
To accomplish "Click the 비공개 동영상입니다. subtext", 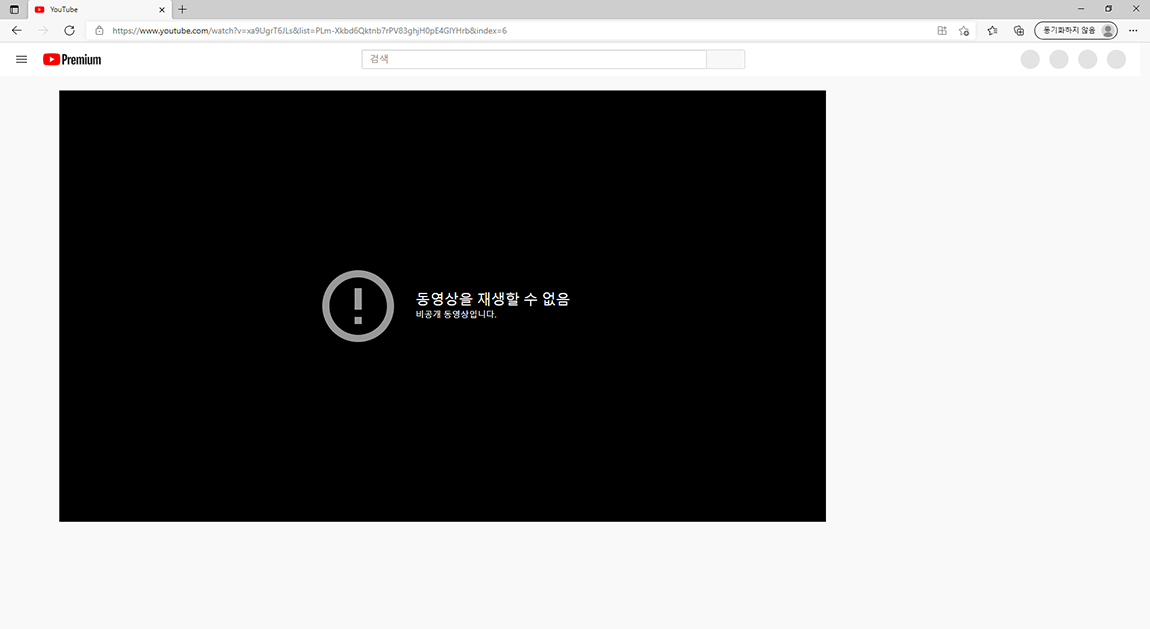I will point(456,314).
